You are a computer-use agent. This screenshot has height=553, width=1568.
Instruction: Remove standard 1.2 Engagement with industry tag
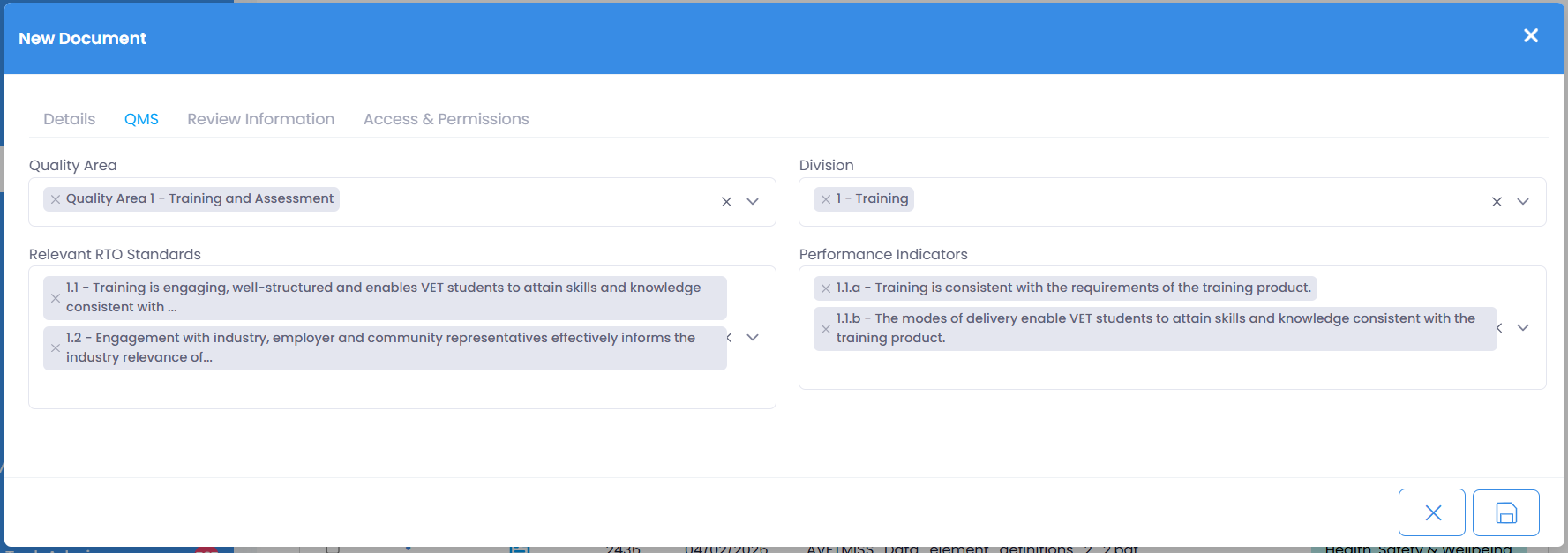pyautogui.click(x=56, y=348)
